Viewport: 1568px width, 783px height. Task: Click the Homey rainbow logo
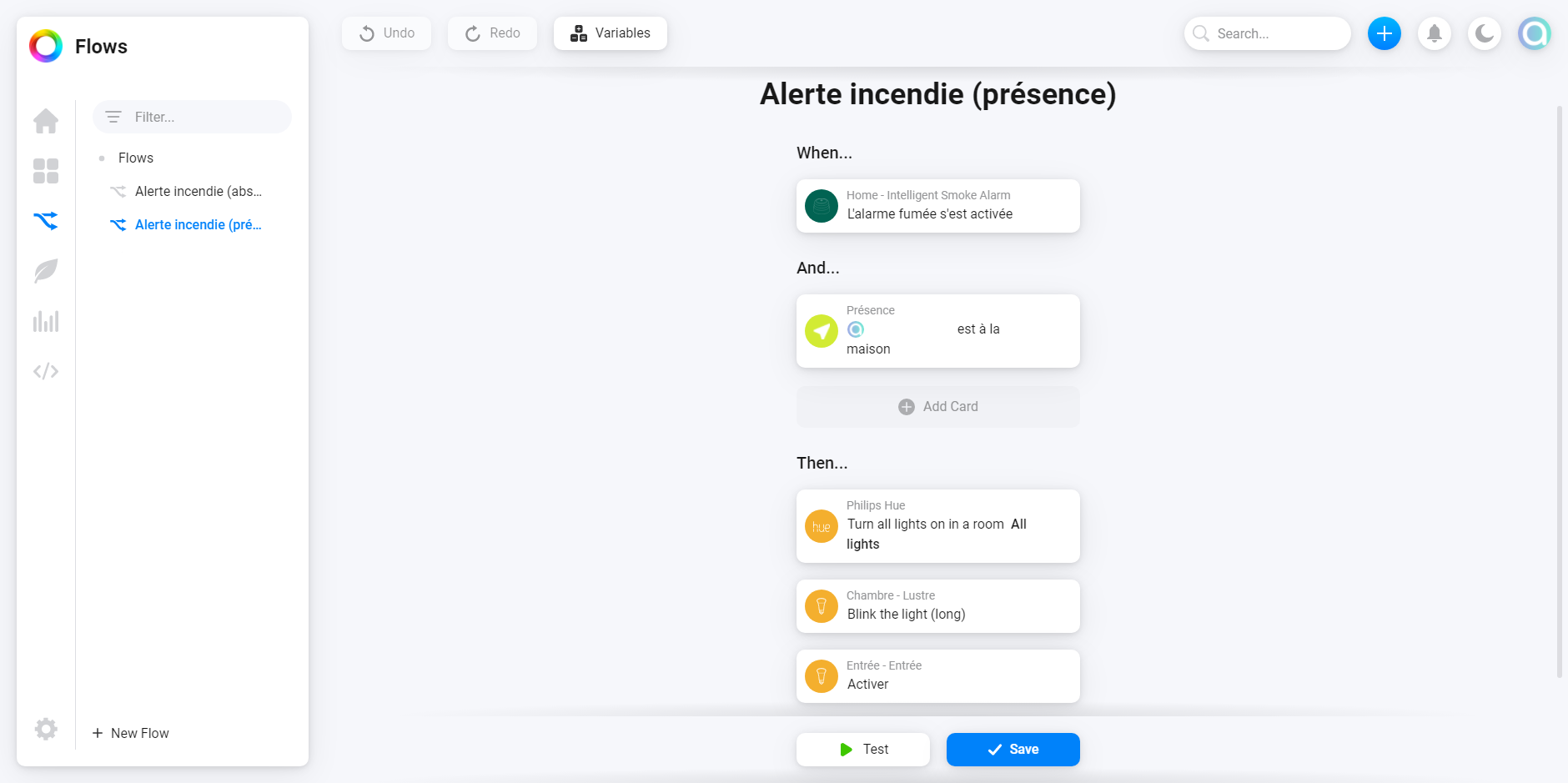(46, 46)
